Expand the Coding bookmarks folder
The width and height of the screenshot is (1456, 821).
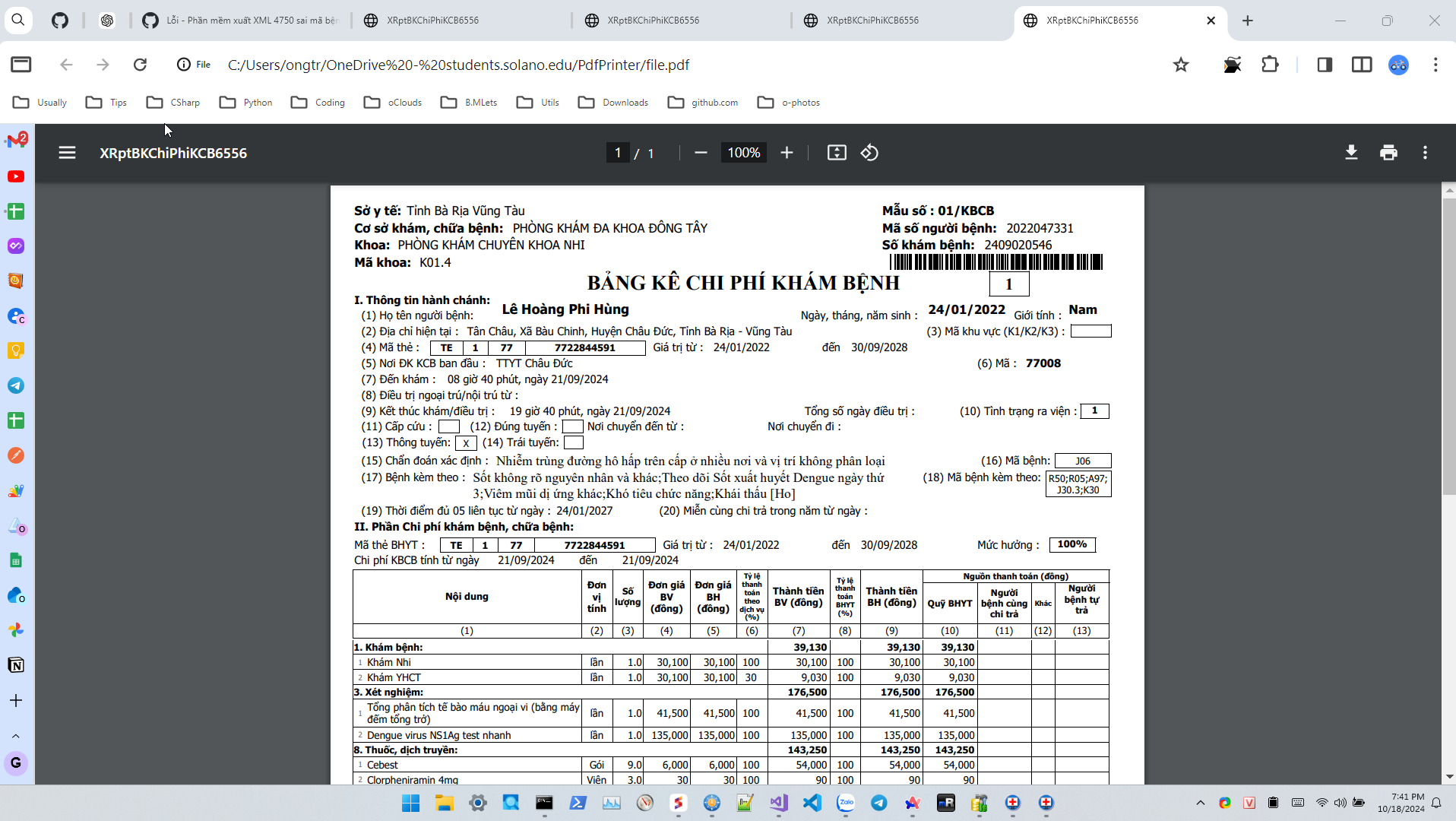(318, 103)
